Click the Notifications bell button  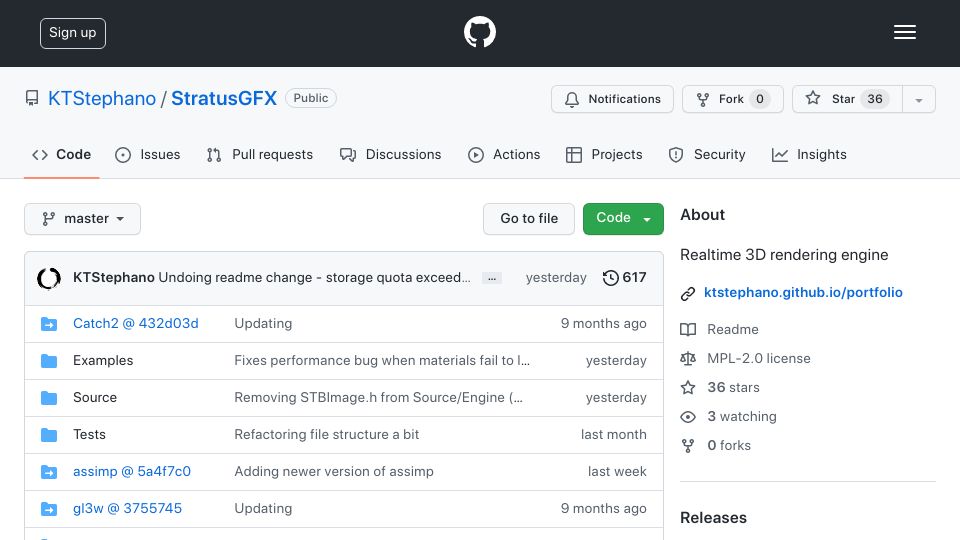pyautogui.click(x=612, y=99)
